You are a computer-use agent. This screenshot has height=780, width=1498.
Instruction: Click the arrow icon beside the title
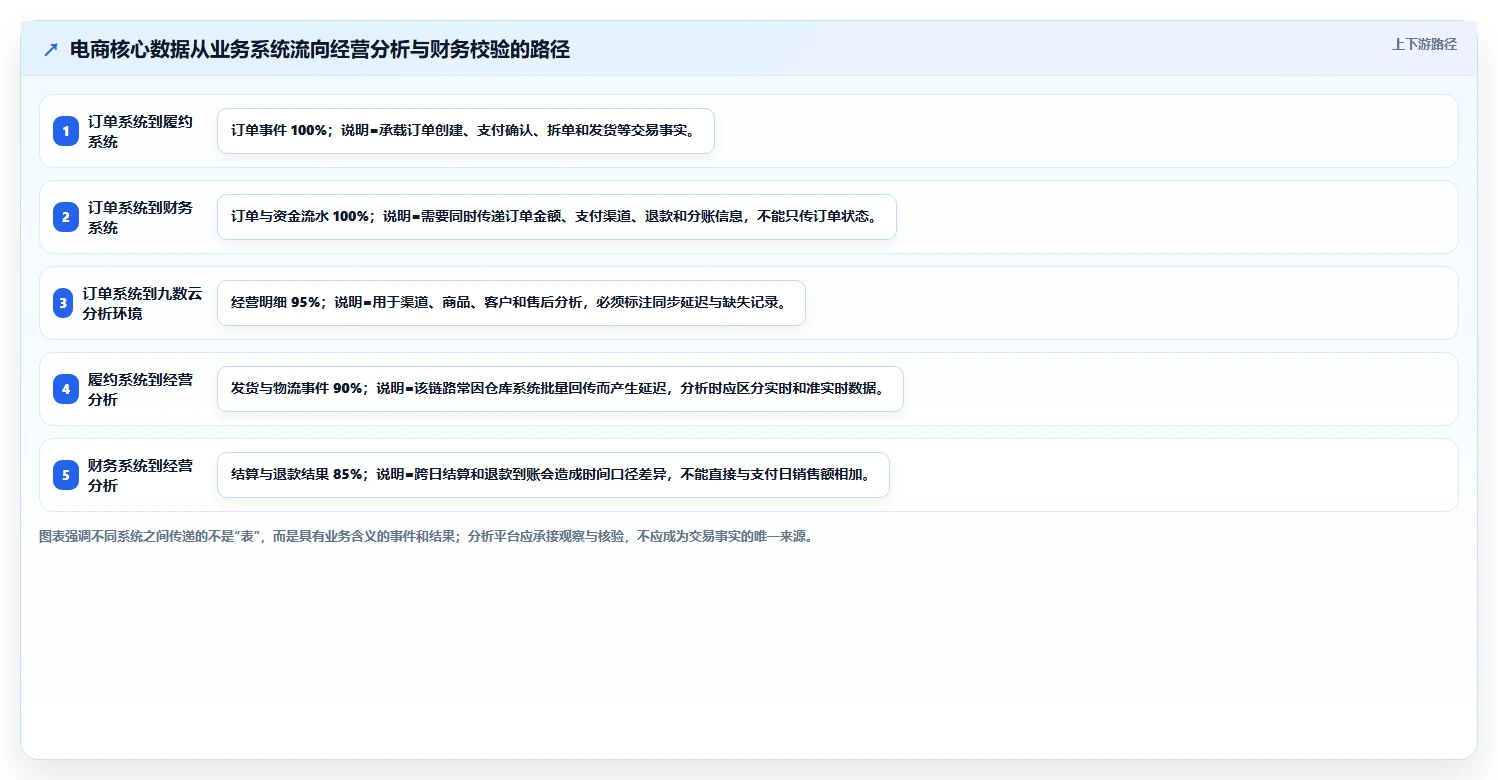pos(51,50)
